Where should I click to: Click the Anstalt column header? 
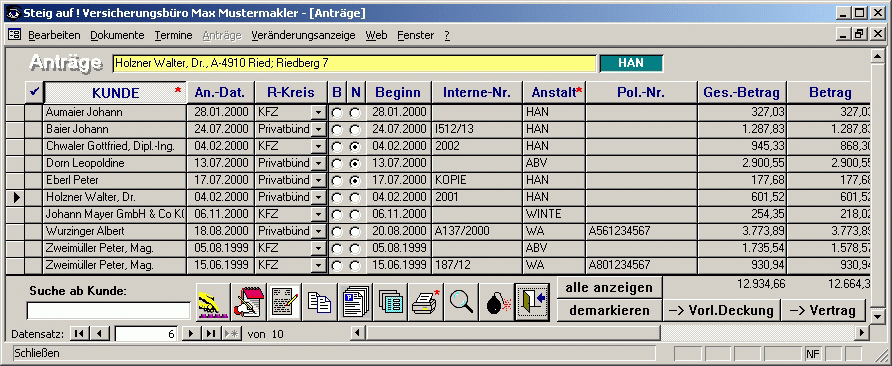(x=554, y=93)
